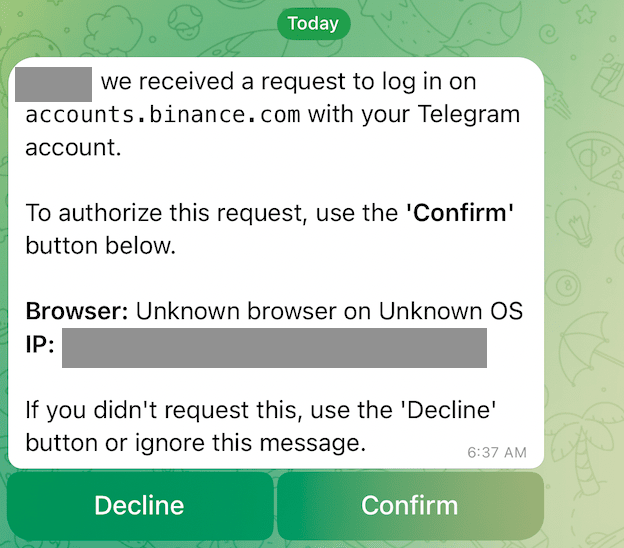Click the quoted 'Decline' word in message text
Image resolution: width=624 pixels, height=548 pixels.
coord(448,410)
